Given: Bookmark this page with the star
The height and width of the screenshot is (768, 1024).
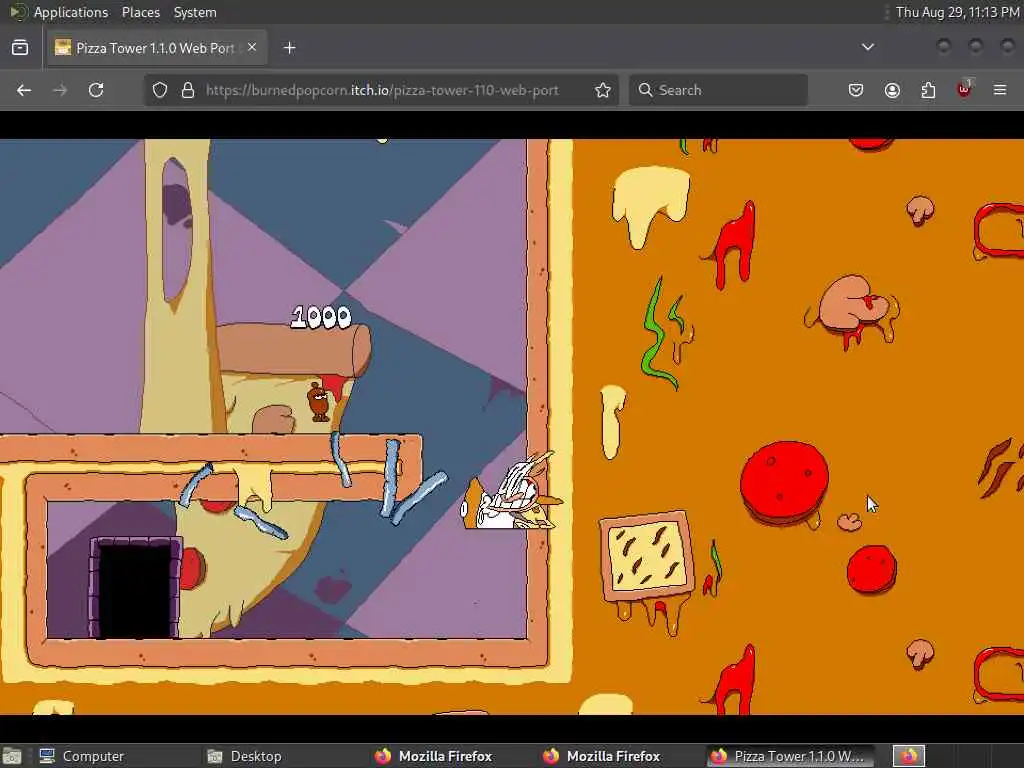Looking at the screenshot, I should click(603, 90).
